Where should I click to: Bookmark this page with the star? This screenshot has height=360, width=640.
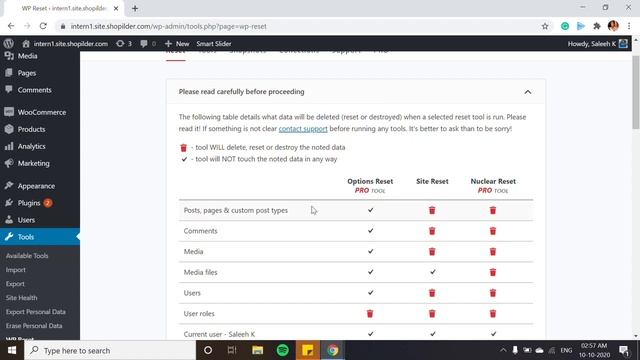[545, 26]
